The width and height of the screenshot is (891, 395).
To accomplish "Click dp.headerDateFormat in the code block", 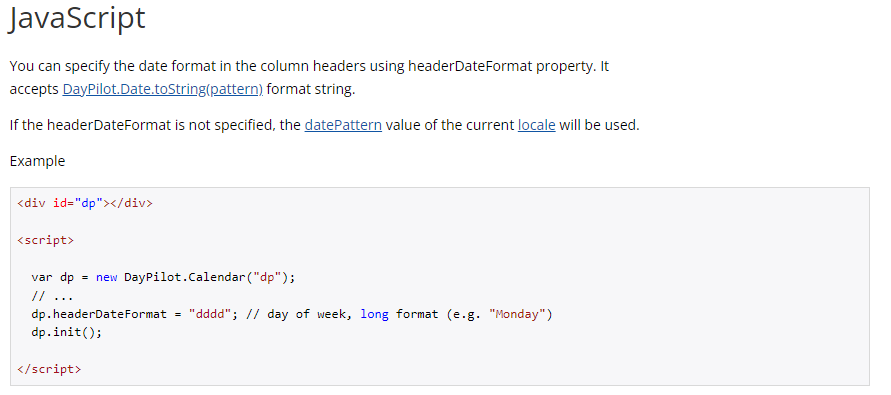I will (x=99, y=314).
